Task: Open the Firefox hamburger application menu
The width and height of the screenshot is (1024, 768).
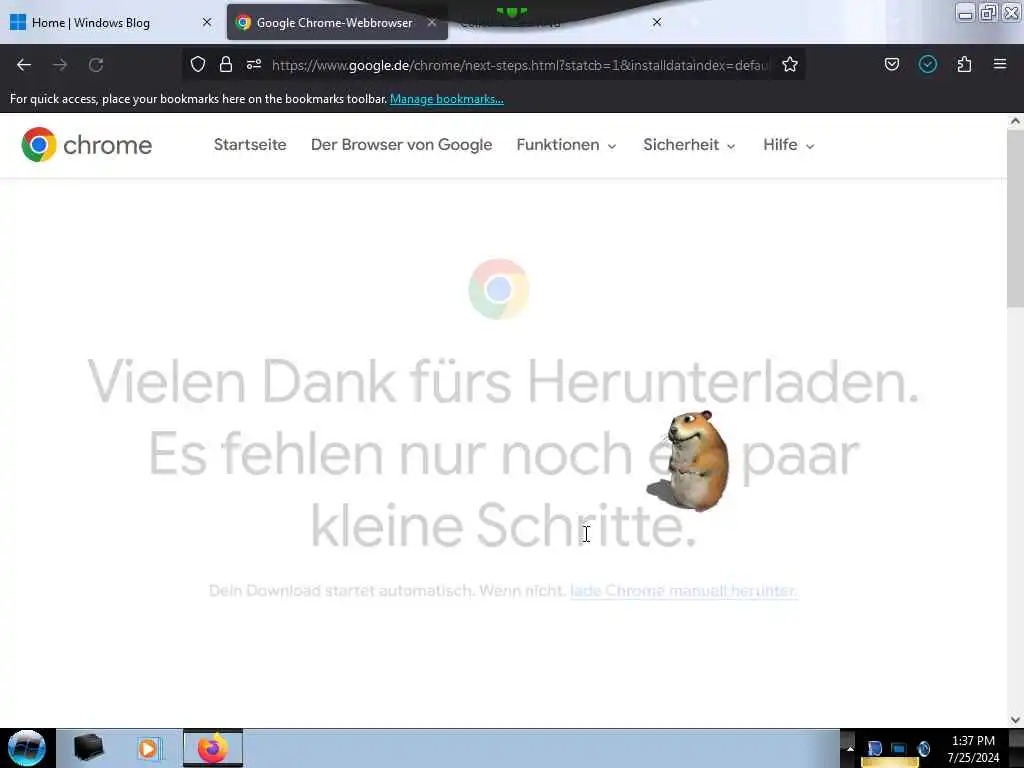Action: coord(1000,64)
